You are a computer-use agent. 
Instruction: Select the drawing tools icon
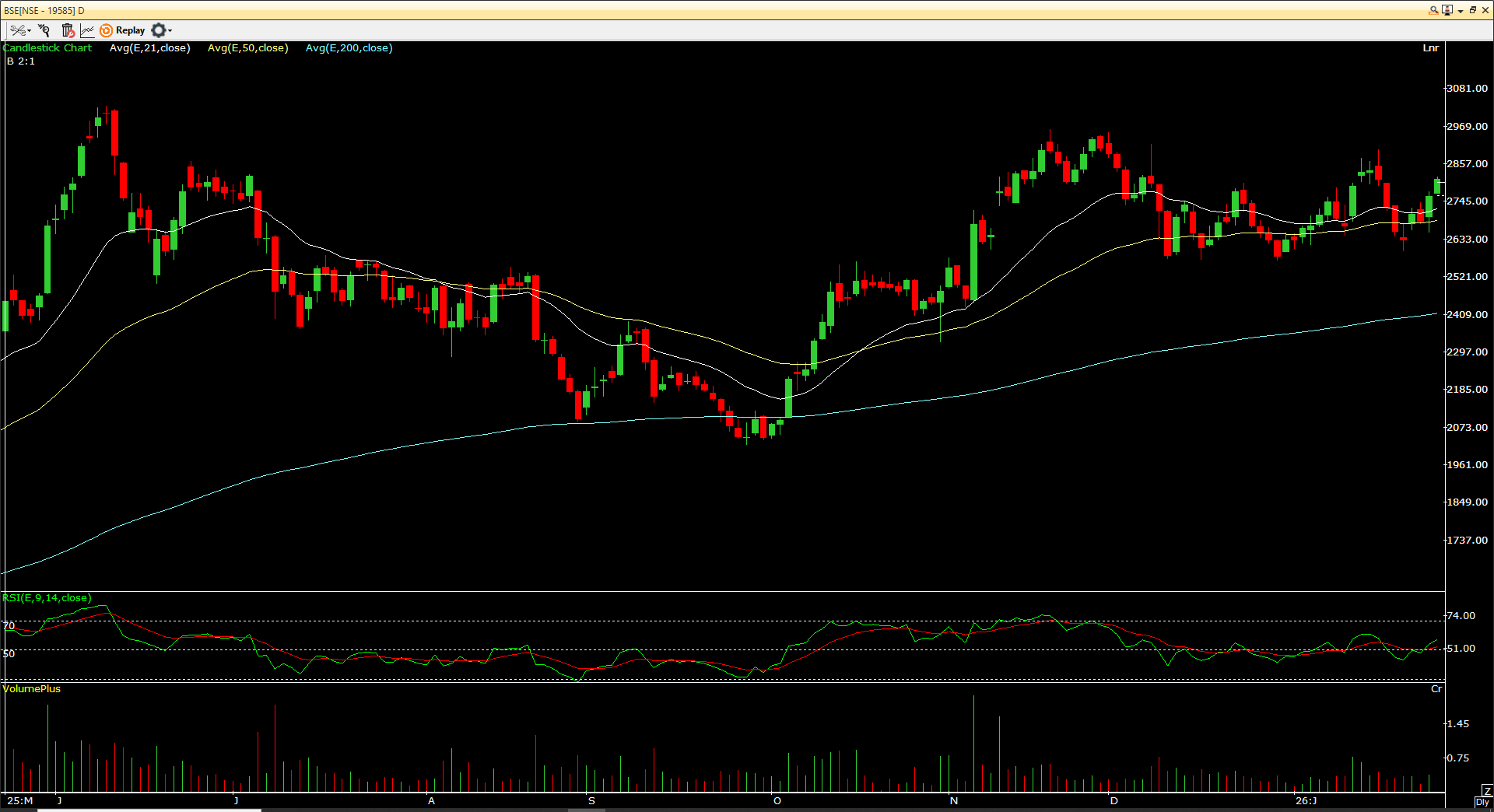pyautogui.click(x=18, y=30)
